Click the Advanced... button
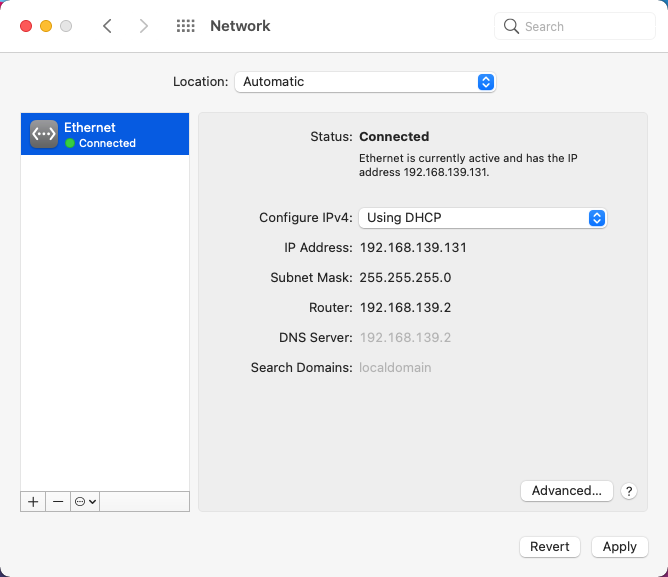The image size is (668, 577). (566, 491)
